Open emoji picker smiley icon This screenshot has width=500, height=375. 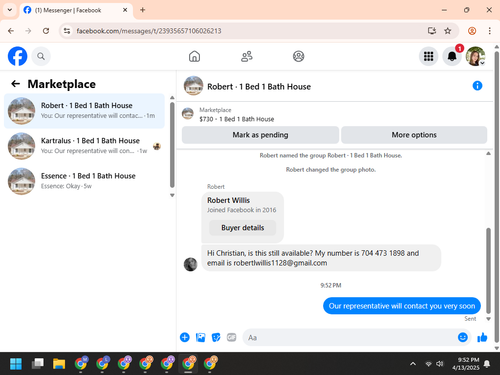pos(462,337)
